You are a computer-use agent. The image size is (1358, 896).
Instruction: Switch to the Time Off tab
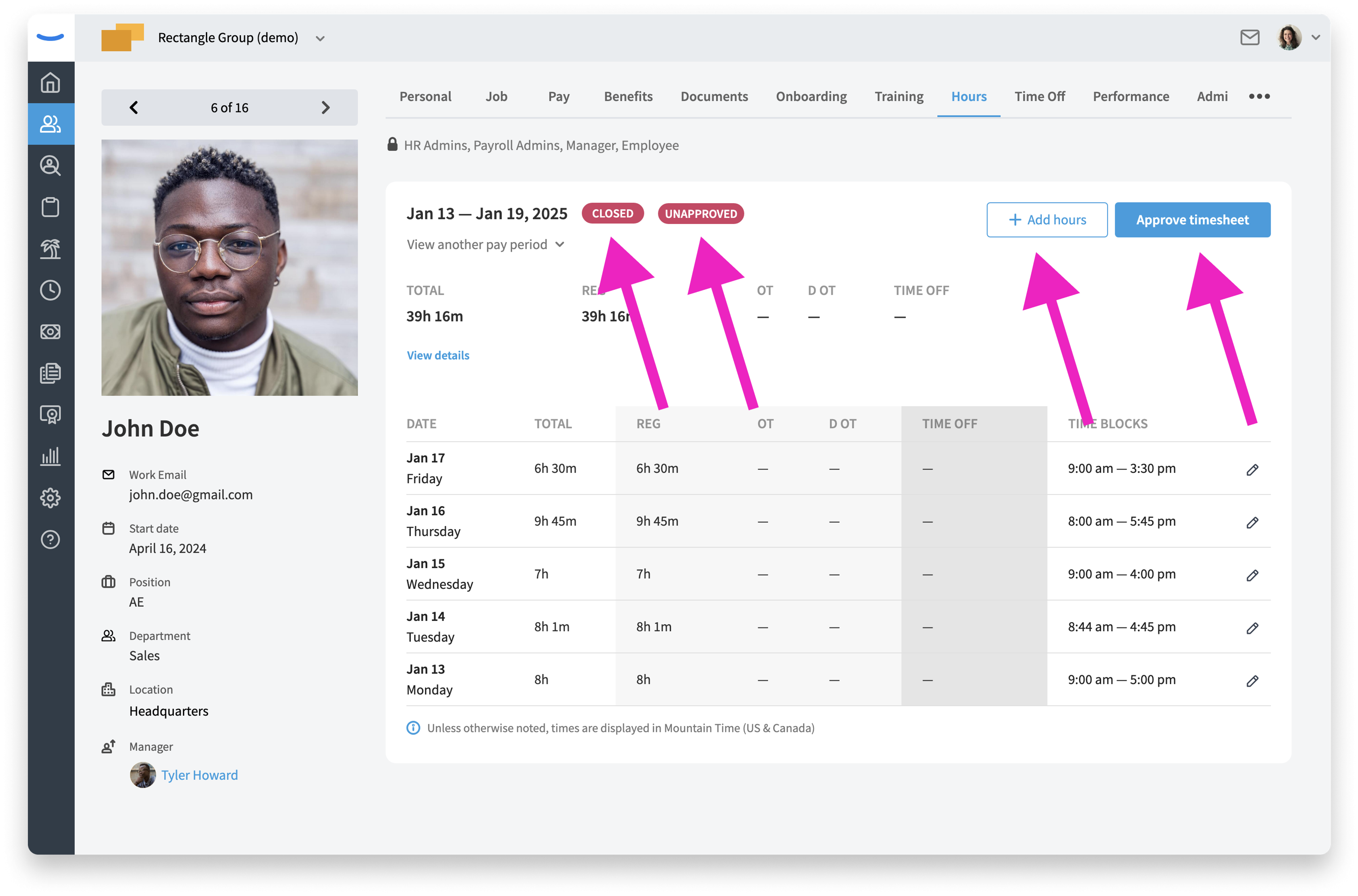click(x=1039, y=96)
